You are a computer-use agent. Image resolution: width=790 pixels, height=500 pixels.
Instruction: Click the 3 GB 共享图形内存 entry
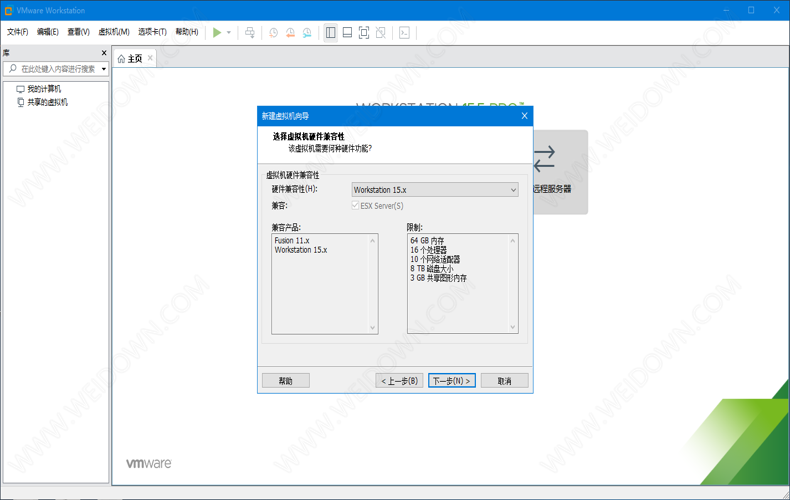[x=438, y=278]
